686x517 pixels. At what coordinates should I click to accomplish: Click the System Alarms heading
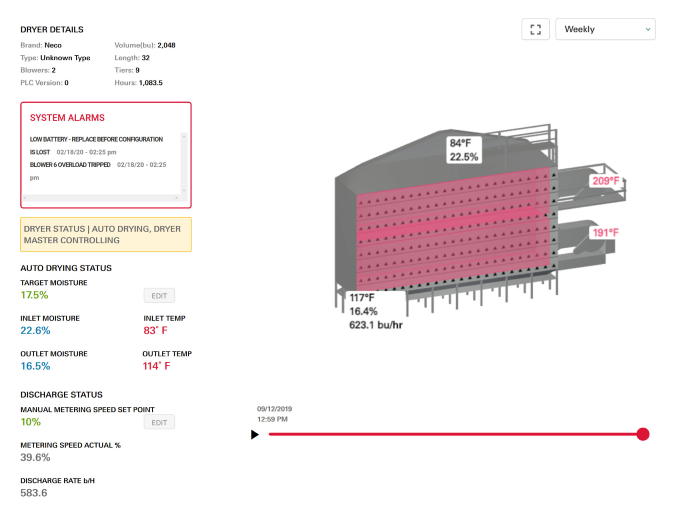tap(67, 118)
